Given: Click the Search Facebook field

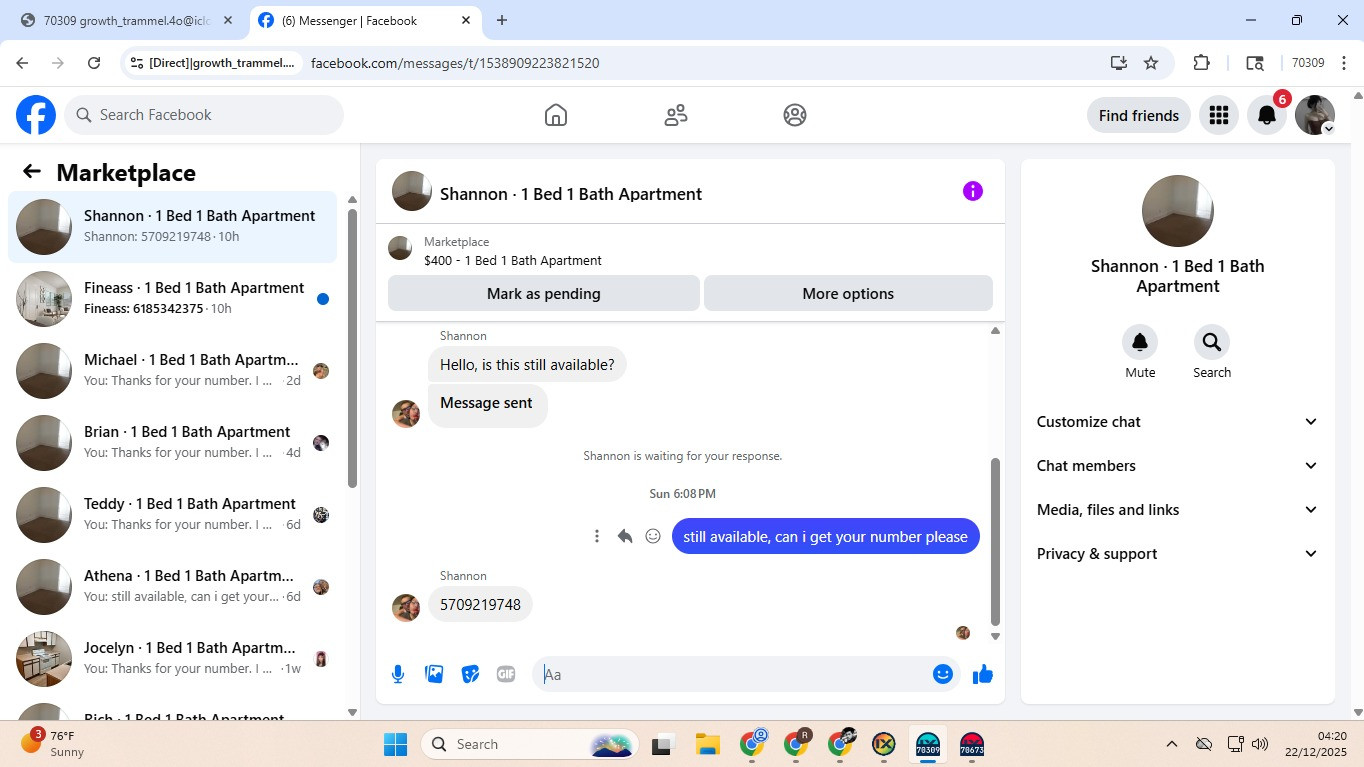Looking at the screenshot, I should pos(204,115).
